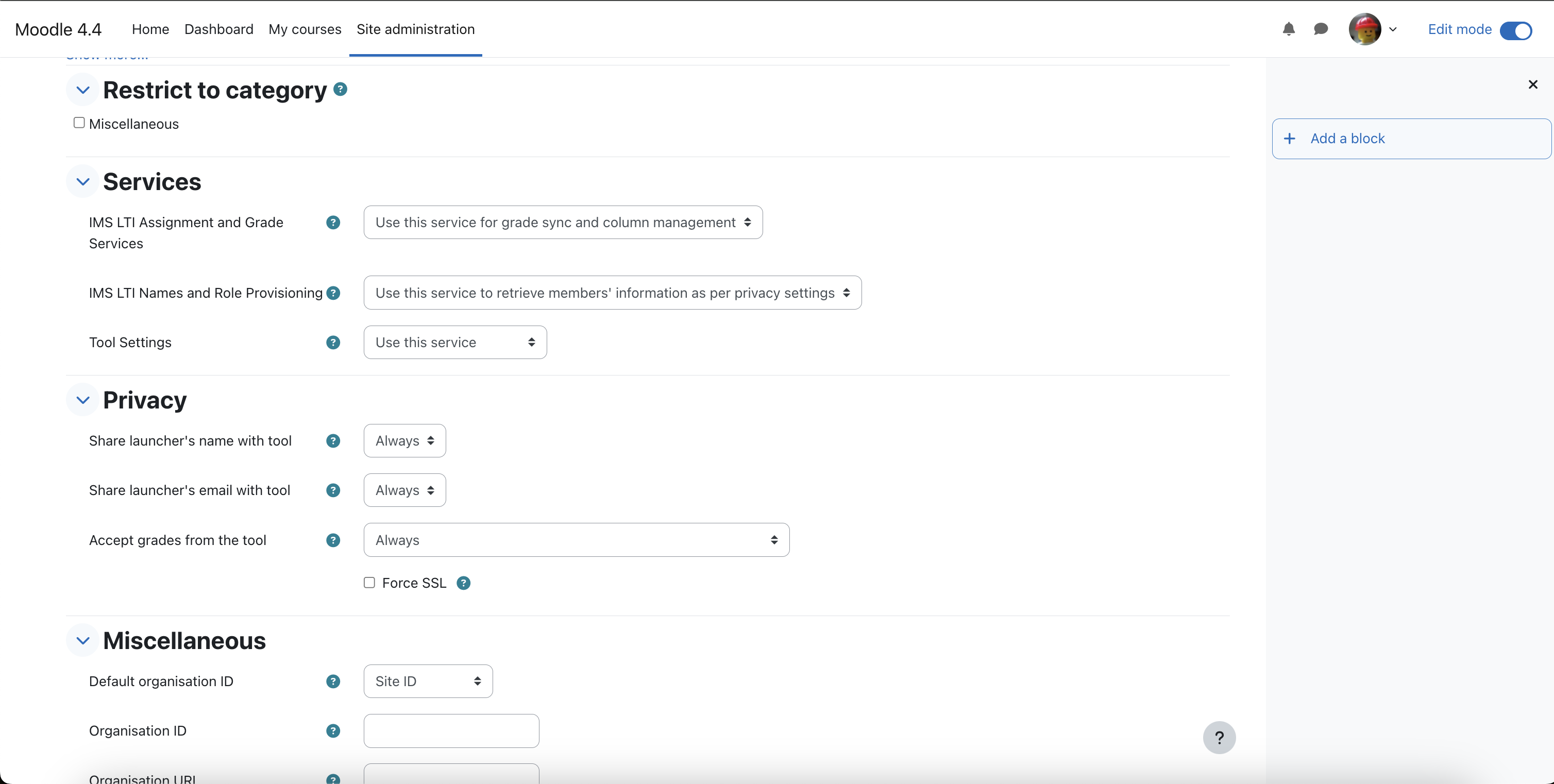Select Site administration tab
Screen dimensions: 1554x784
(x=415, y=29)
